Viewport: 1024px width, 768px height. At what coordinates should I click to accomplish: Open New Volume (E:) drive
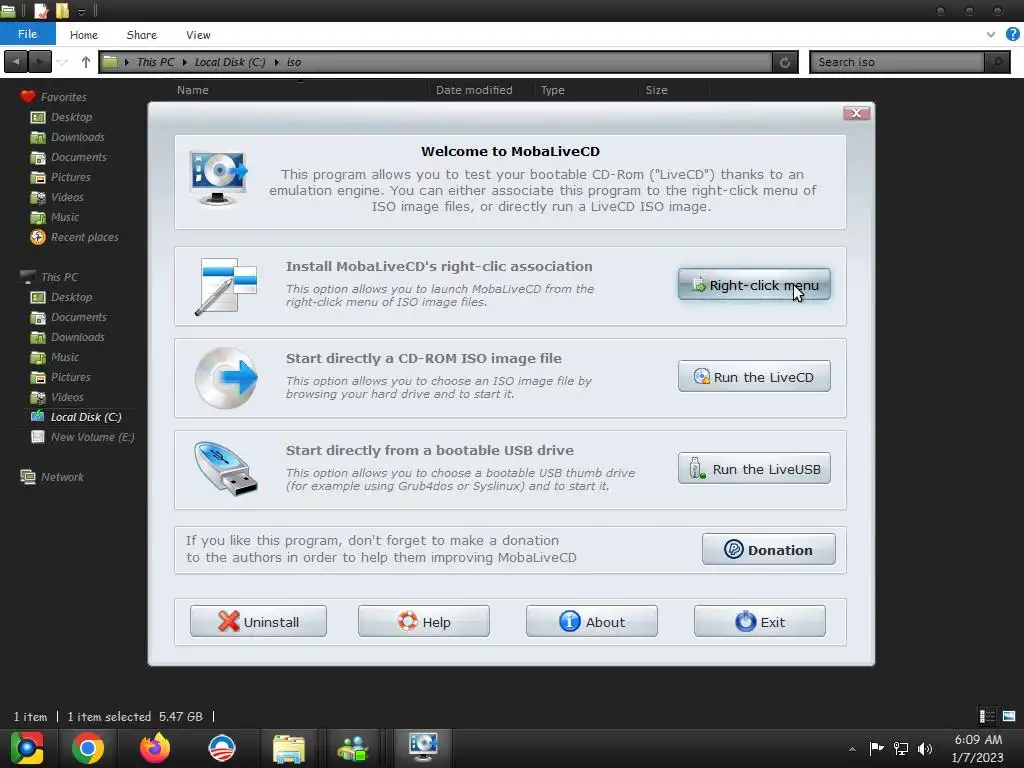[92, 437]
